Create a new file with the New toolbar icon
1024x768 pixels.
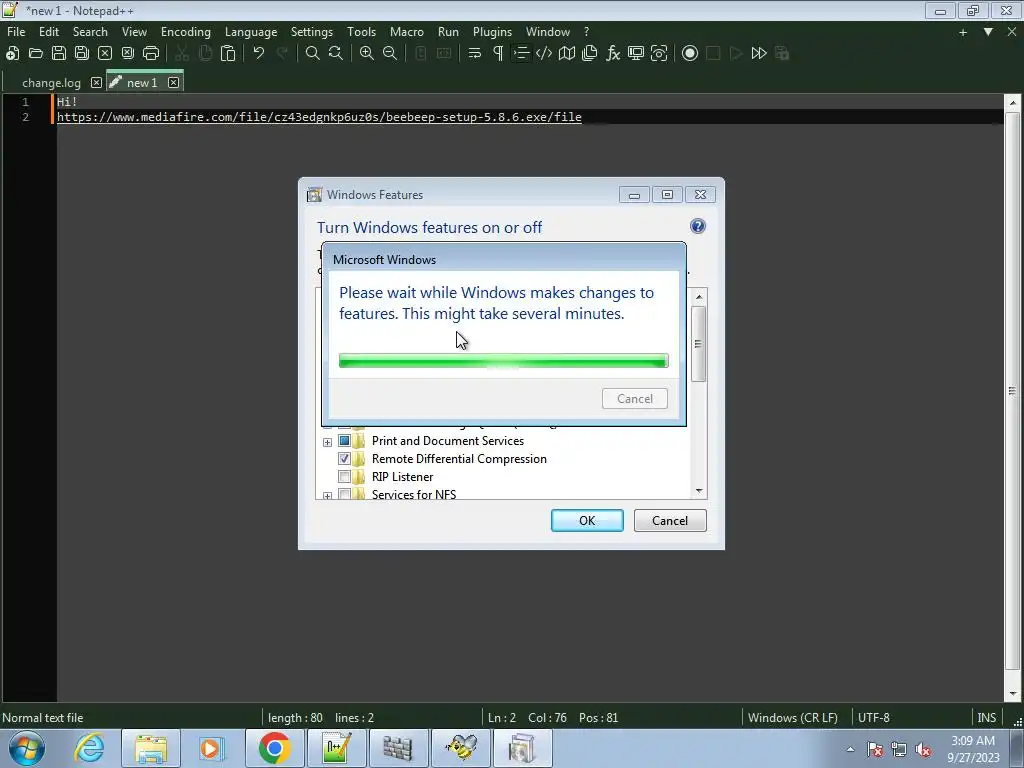click(x=12, y=54)
